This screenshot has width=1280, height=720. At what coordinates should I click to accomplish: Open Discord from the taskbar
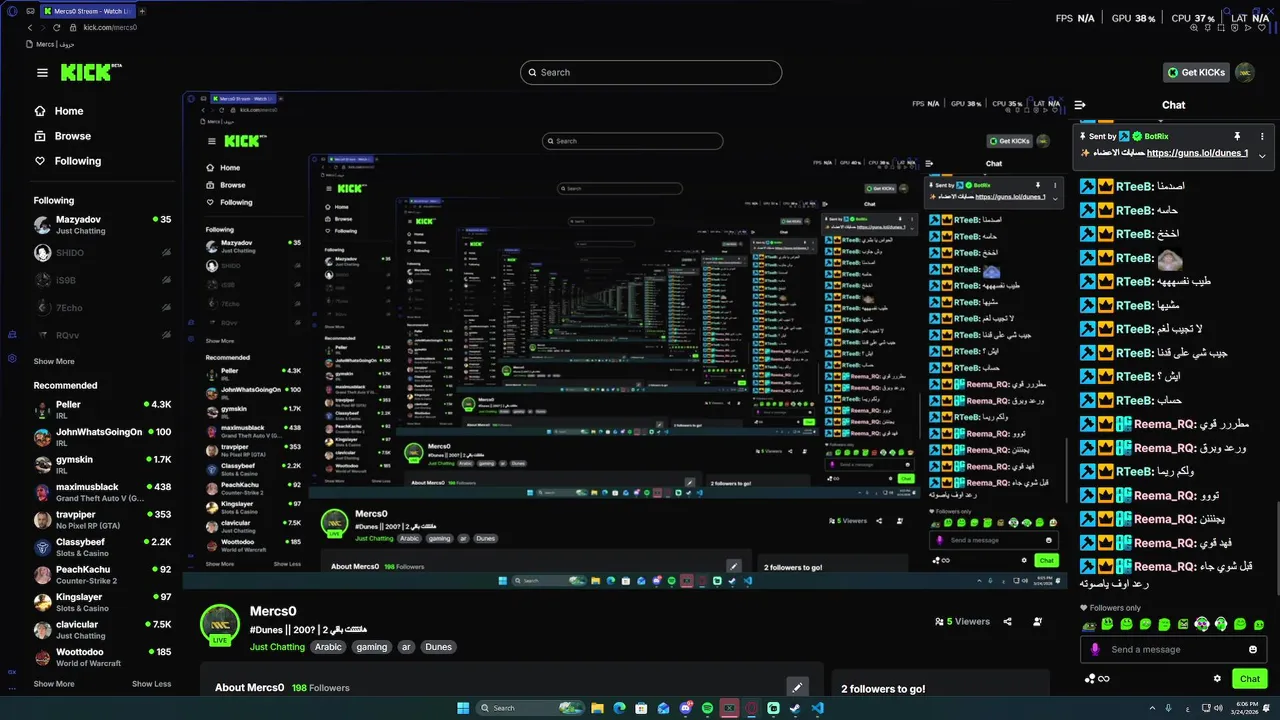click(685, 708)
